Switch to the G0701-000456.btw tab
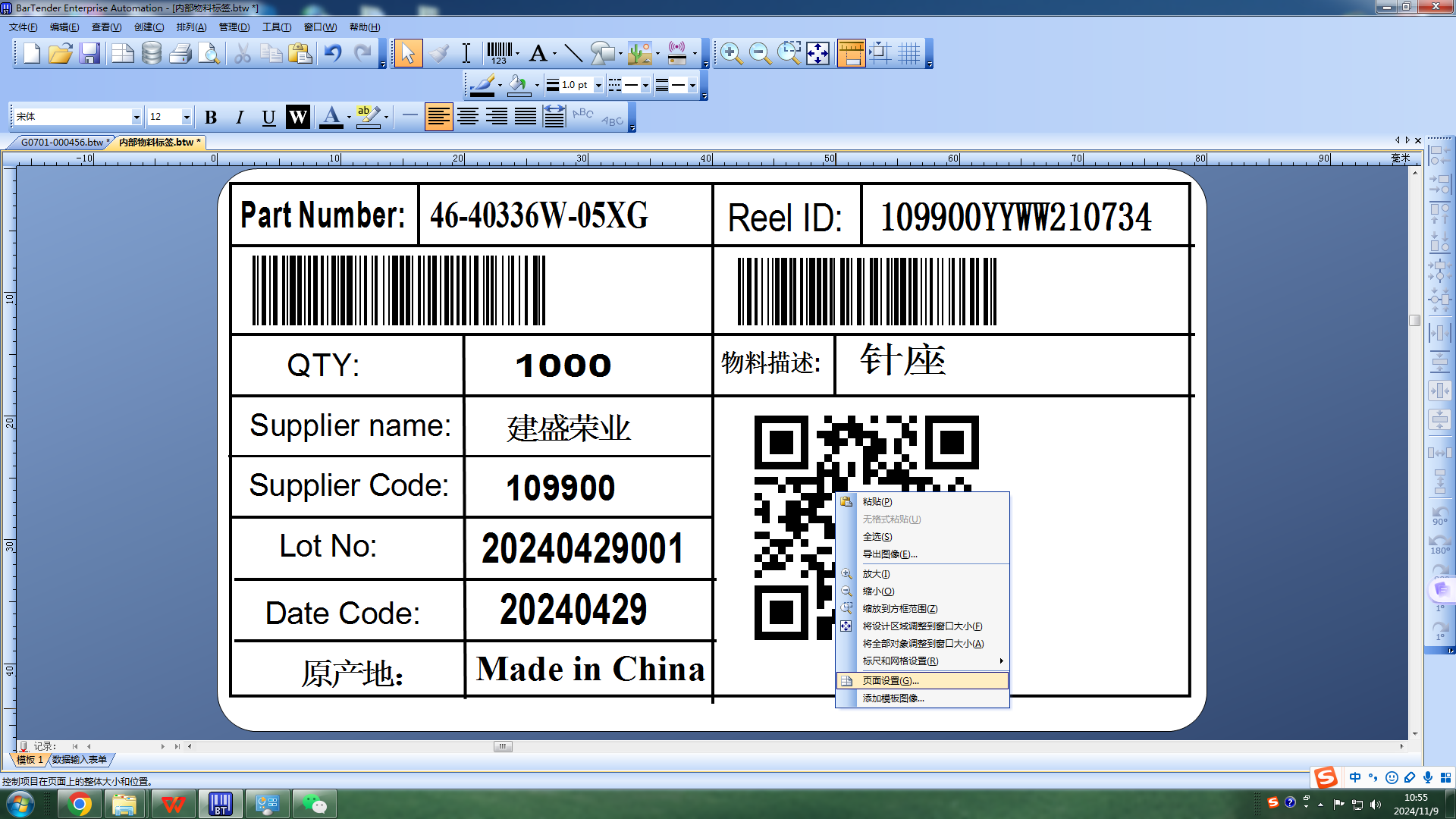1456x819 pixels. click(x=62, y=142)
